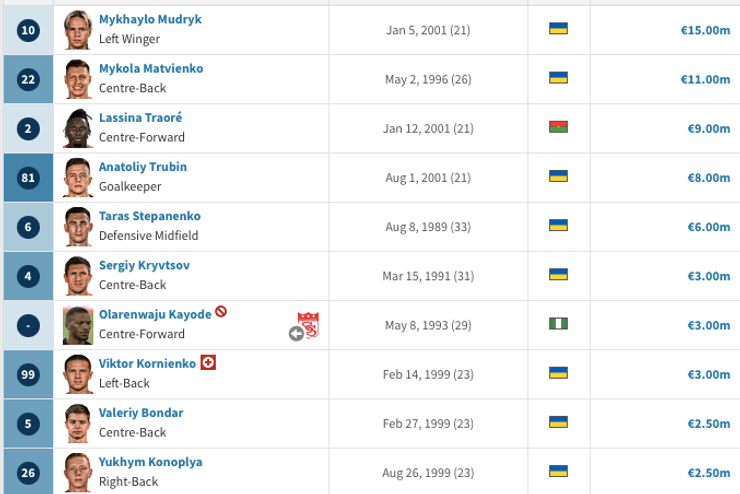Screen dimensions: 740x494
Task: Click the gray loan arrow icon in Kayode's row
Action: (296, 334)
